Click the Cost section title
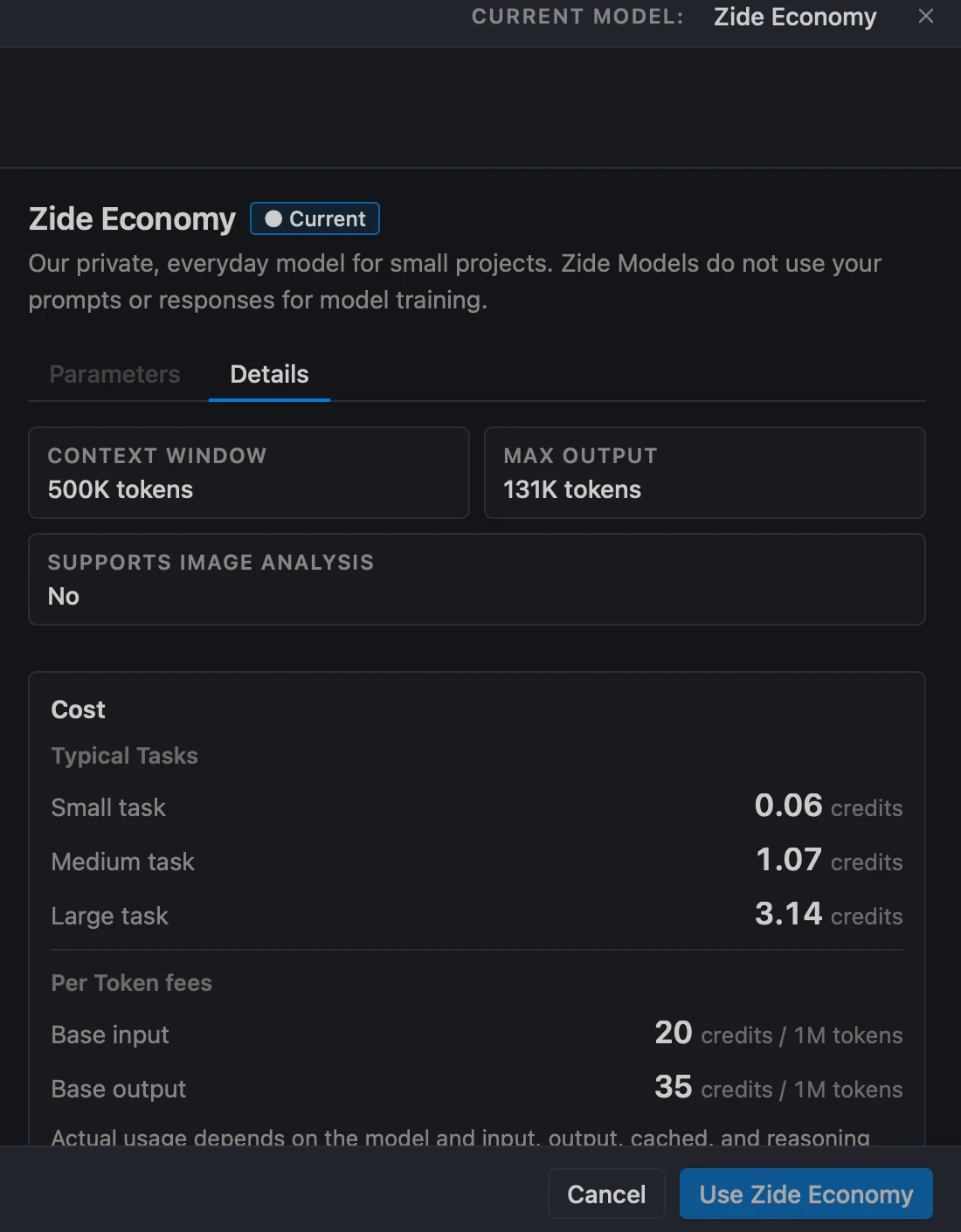961x1232 pixels. point(78,709)
